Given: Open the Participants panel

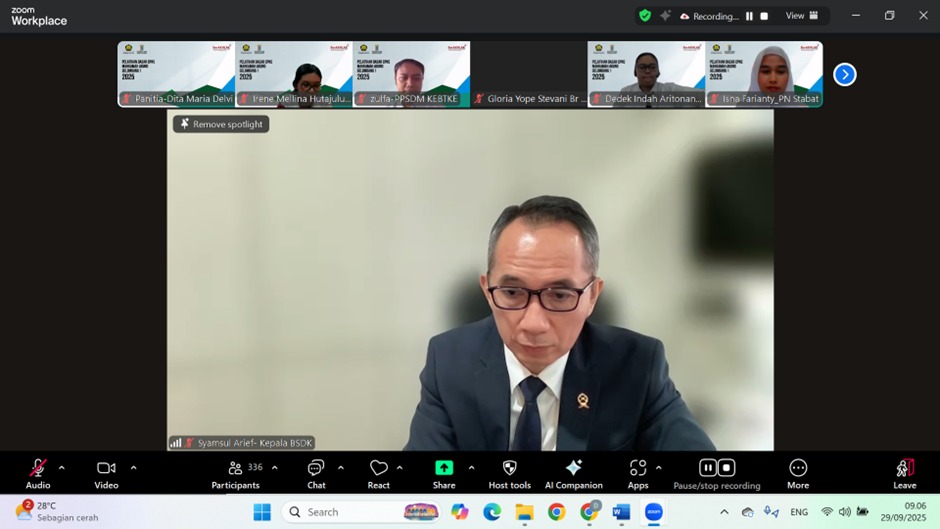Looking at the screenshot, I should pos(235,474).
